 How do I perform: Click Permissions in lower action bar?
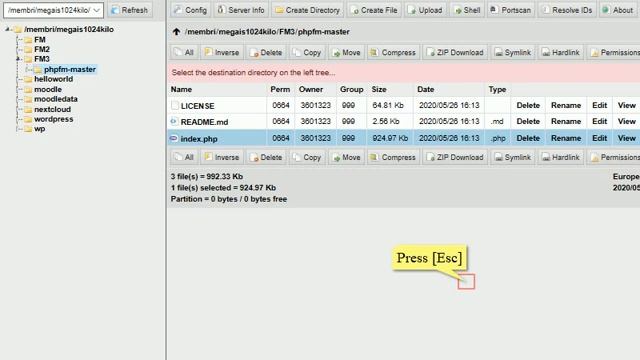coord(613,157)
